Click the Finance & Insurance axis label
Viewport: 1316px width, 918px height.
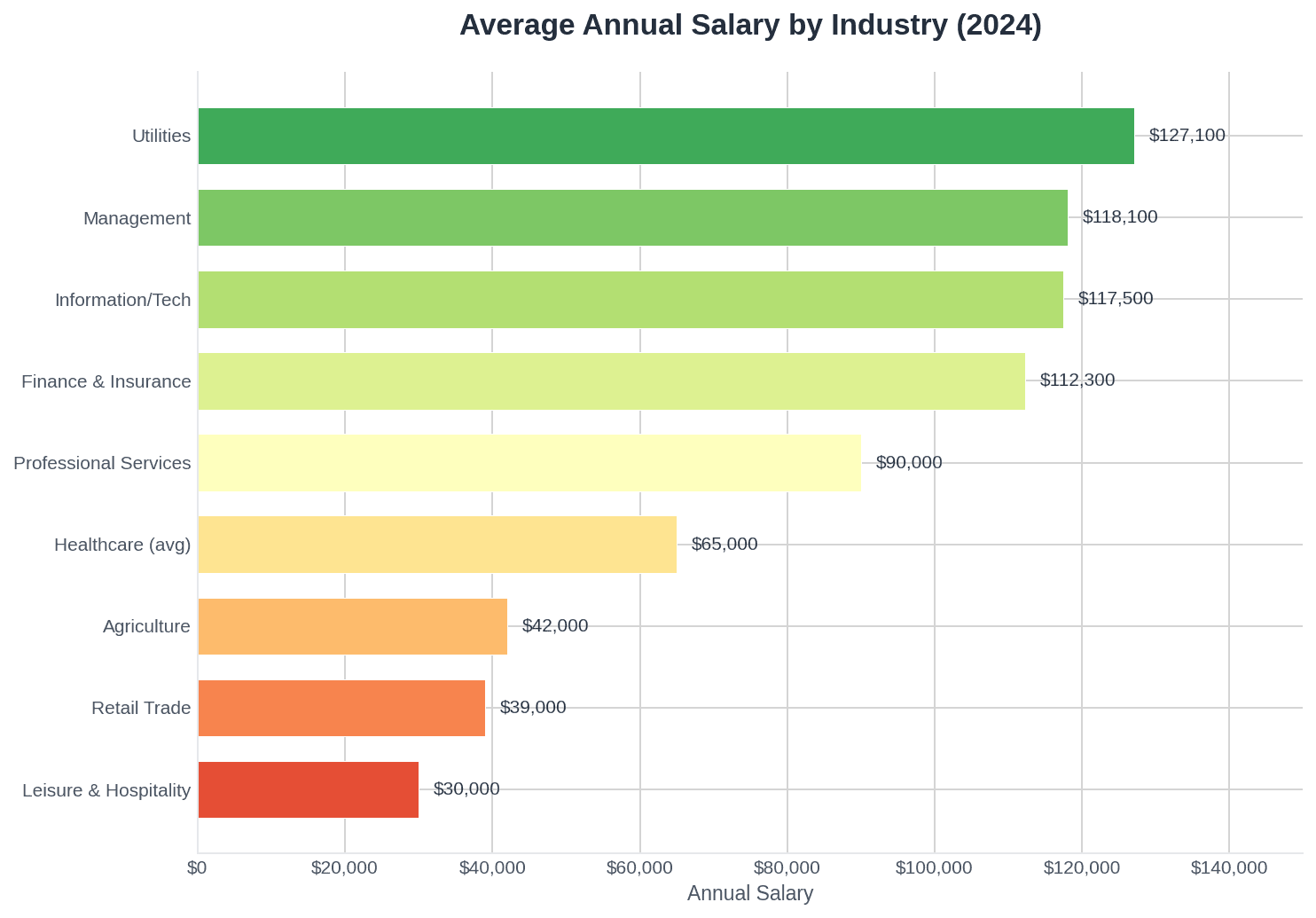[x=106, y=381]
